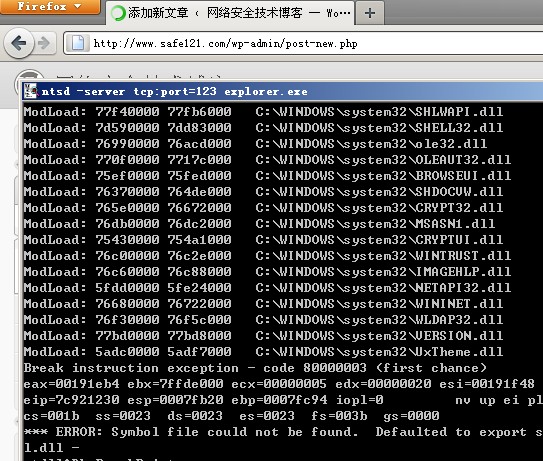
Task: Click the WININET.dll ModLoad entry
Action: [263, 304]
